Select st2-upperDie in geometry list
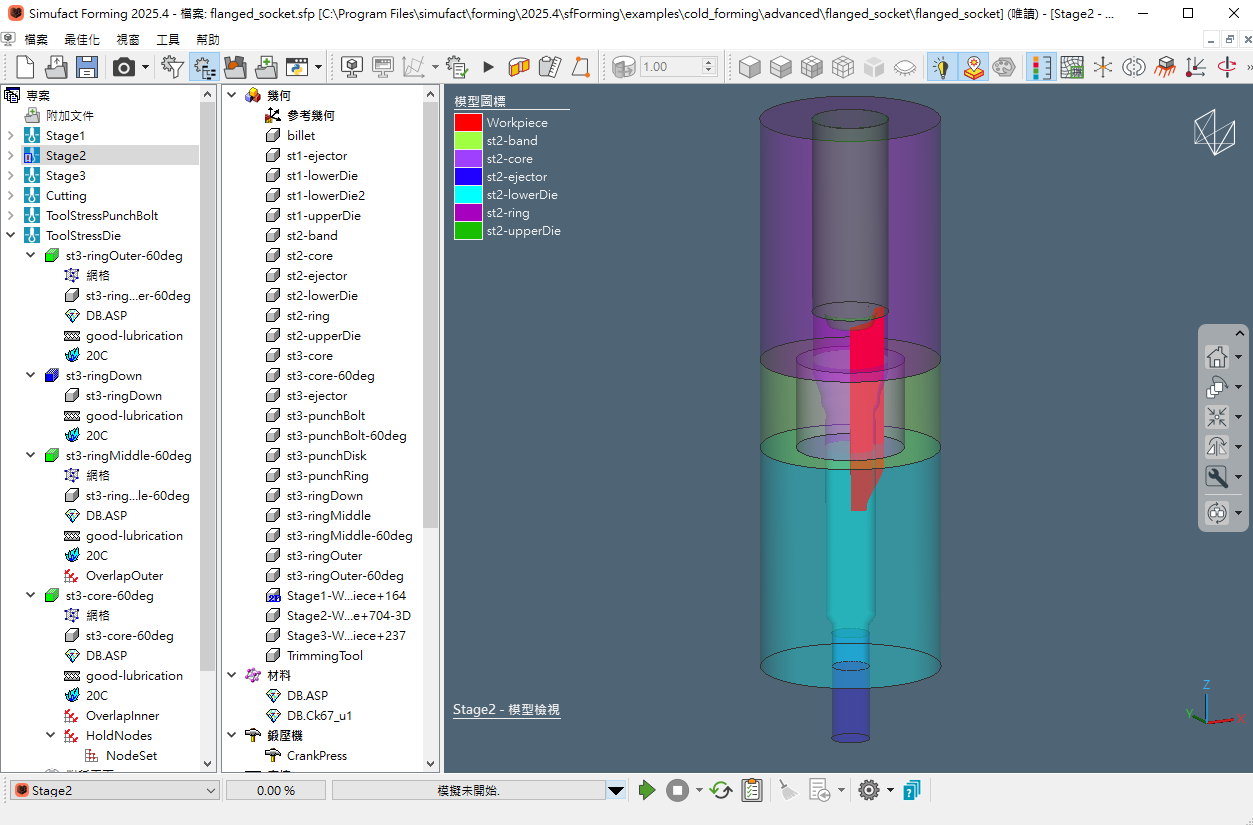 [x=323, y=336]
